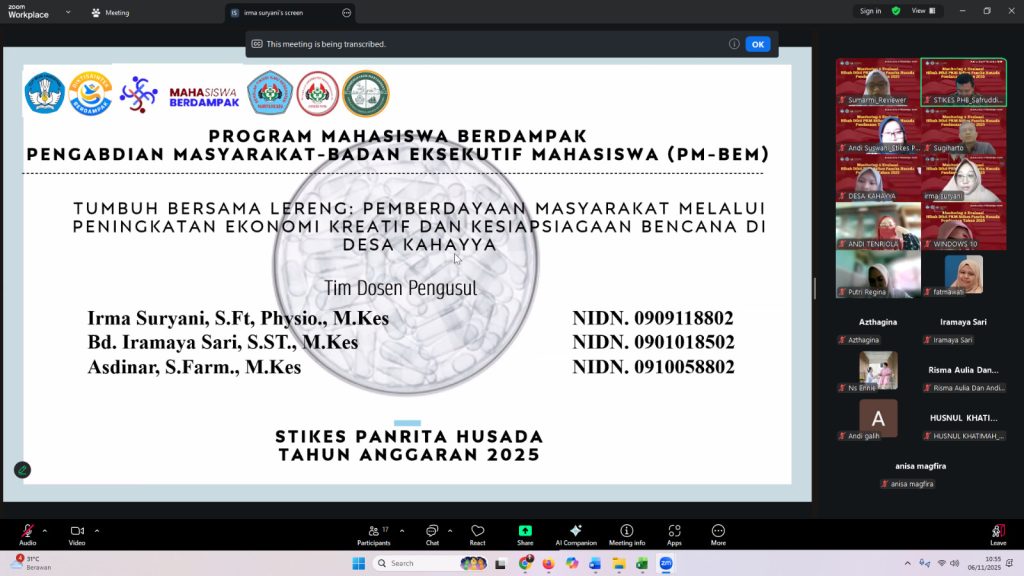Open video options arrow next to Video
1024x576 pixels.
click(x=96, y=530)
